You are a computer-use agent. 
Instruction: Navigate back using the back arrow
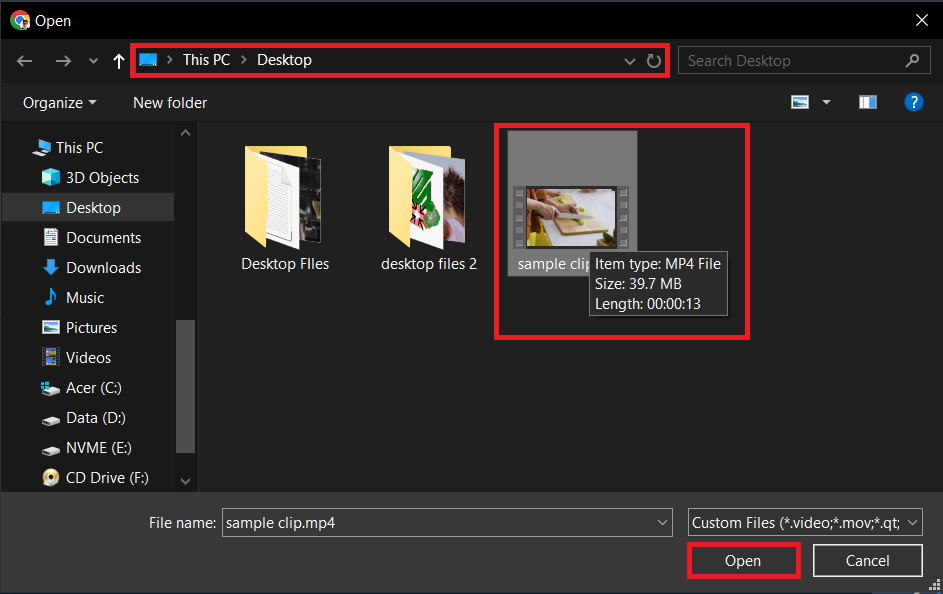pyautogui.click(x=24, y=61)
